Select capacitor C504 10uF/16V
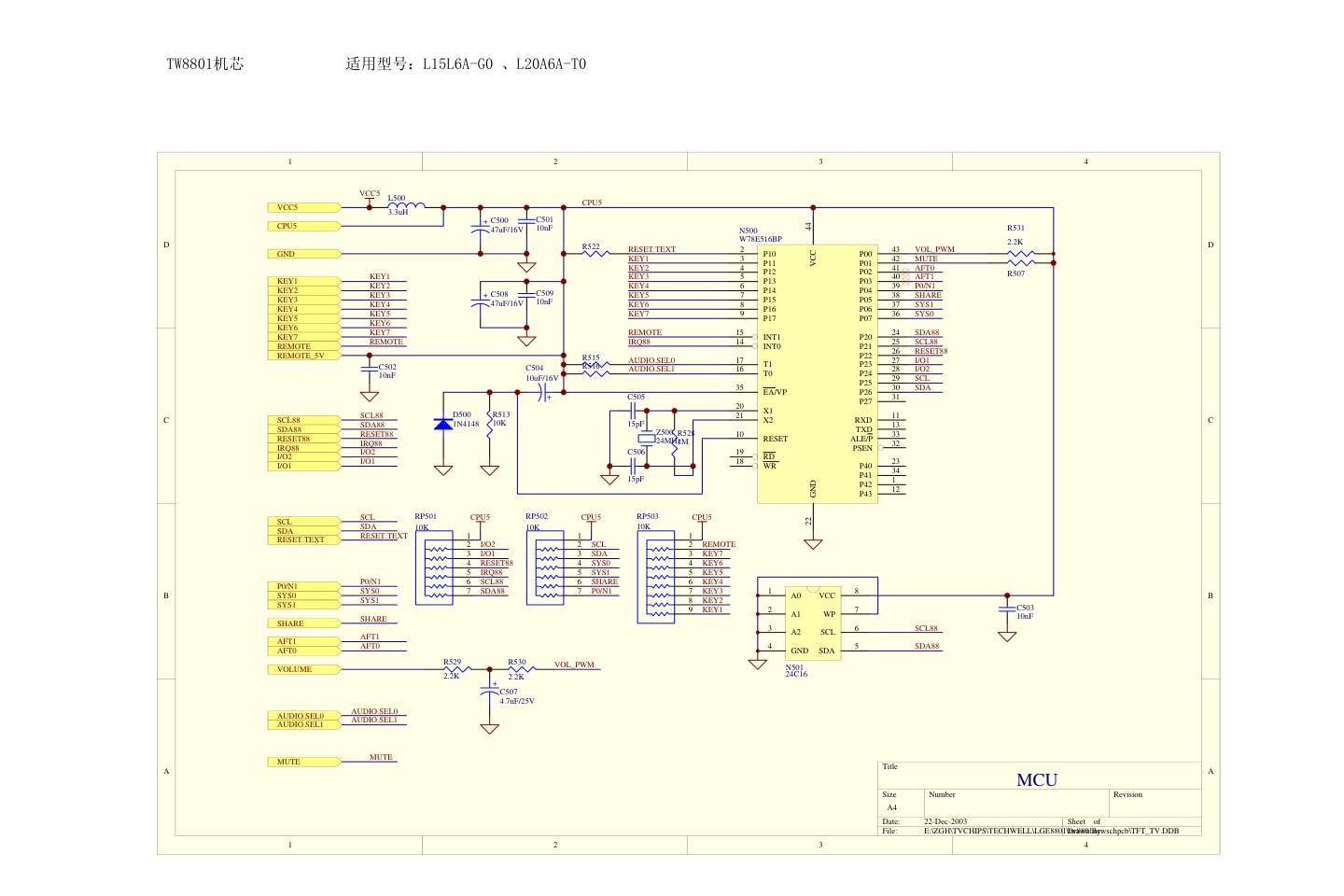Image resolution: width=1344 pixels, height=896 pixels. point(542,393)
